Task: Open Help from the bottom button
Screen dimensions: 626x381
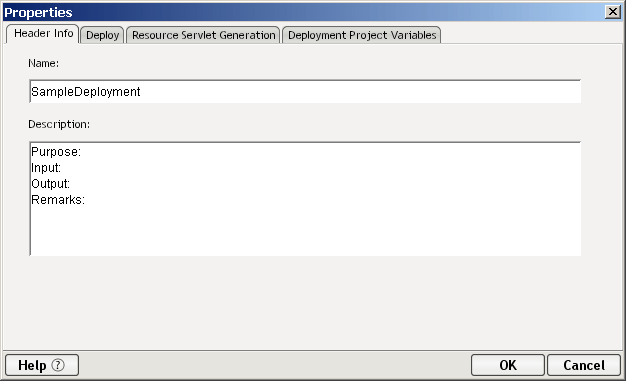Action: 42,365
